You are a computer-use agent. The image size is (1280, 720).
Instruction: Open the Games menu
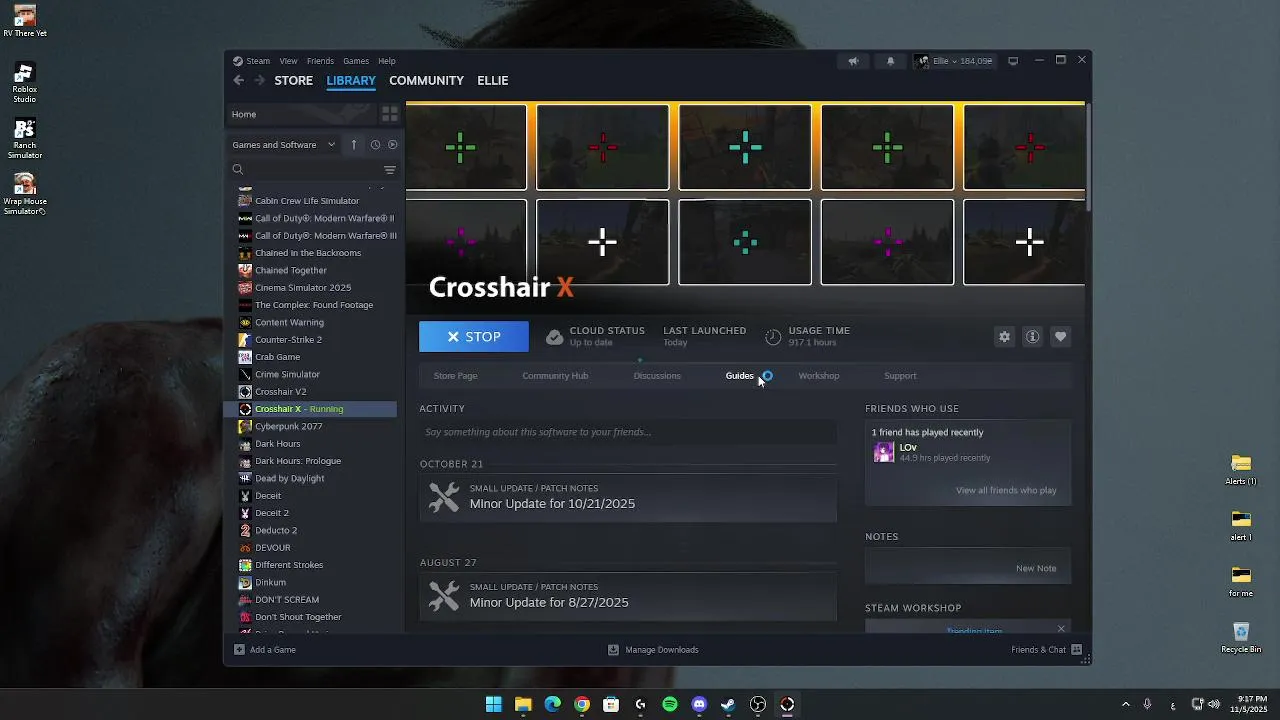click(356, 61)
